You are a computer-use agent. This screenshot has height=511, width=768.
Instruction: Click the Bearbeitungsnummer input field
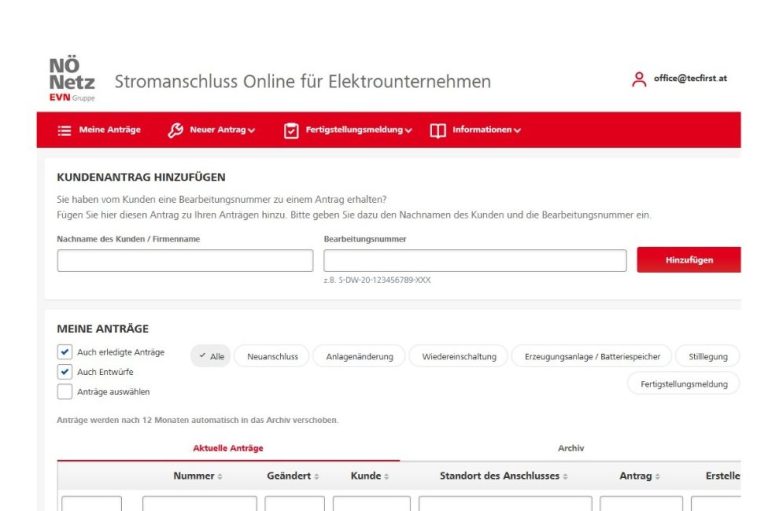pos(475,261)
